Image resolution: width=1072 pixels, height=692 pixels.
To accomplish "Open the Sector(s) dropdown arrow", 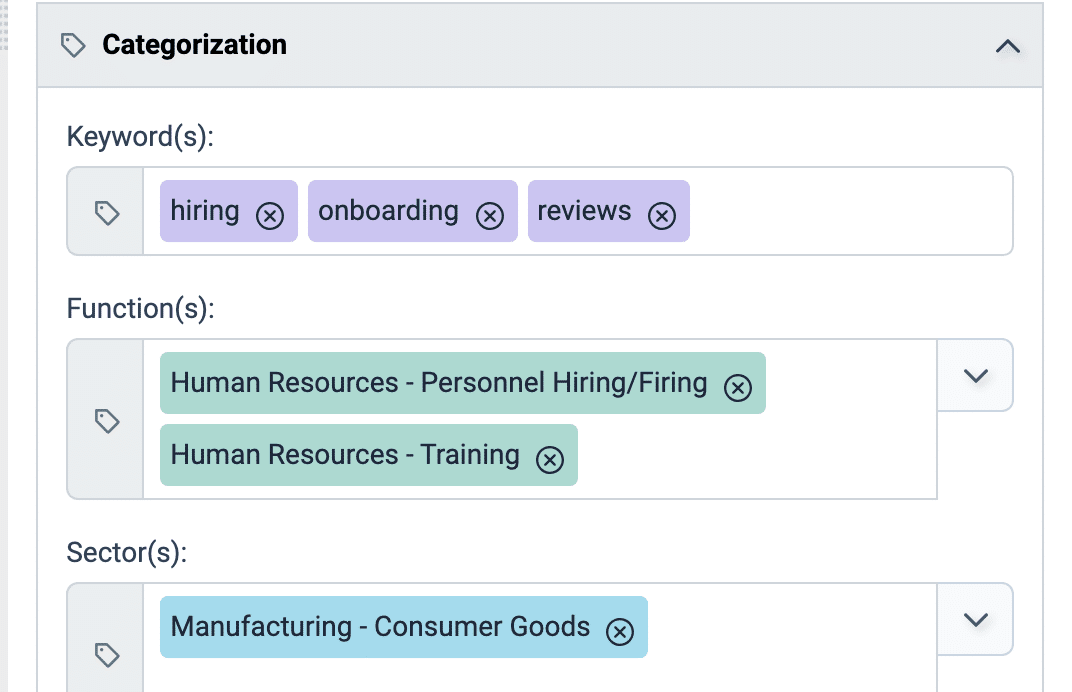I will point(976,620).
